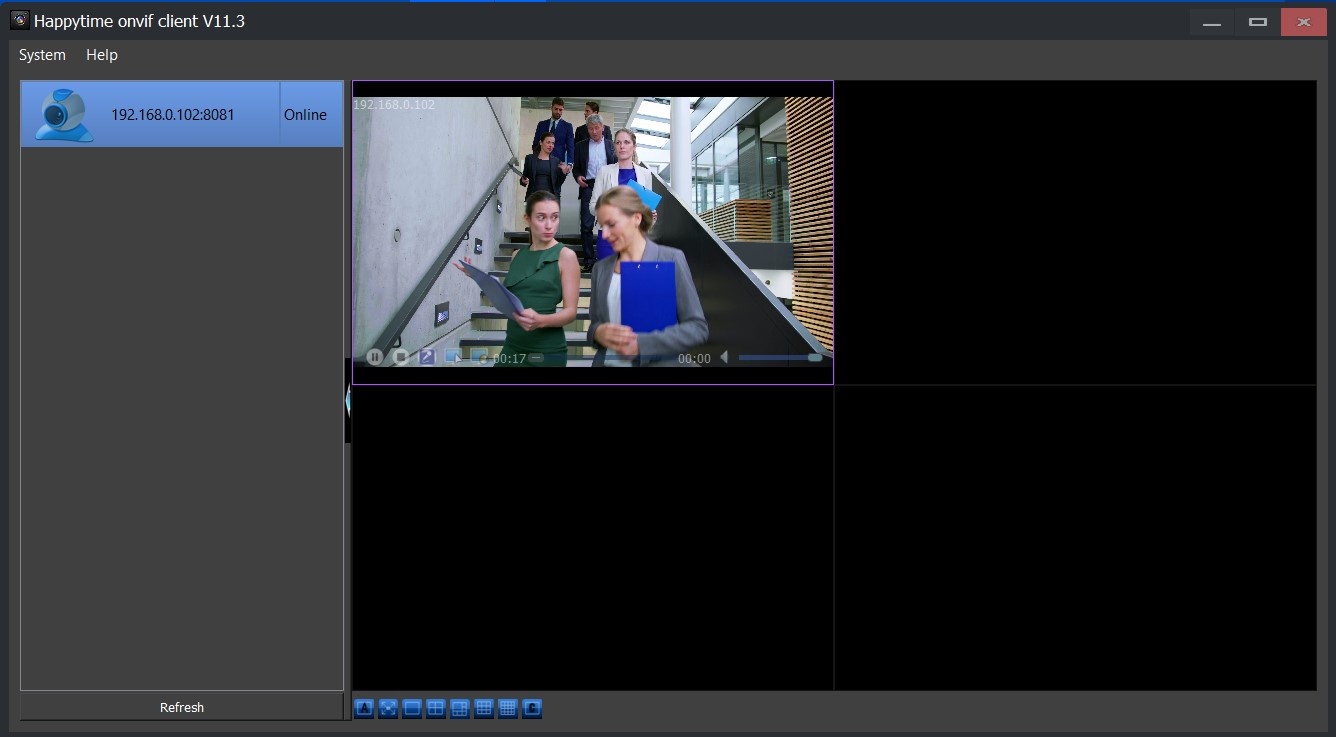Open the System menu
Viewport: 1336px width, 737px height.
42,55
